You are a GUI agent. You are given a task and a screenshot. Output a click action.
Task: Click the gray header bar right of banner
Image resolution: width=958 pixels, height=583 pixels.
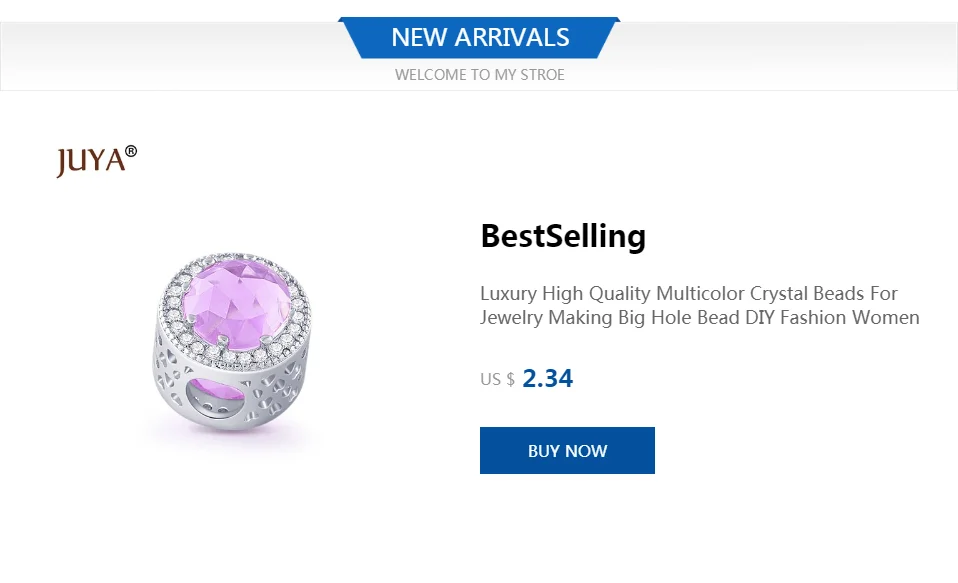(788, 56)
